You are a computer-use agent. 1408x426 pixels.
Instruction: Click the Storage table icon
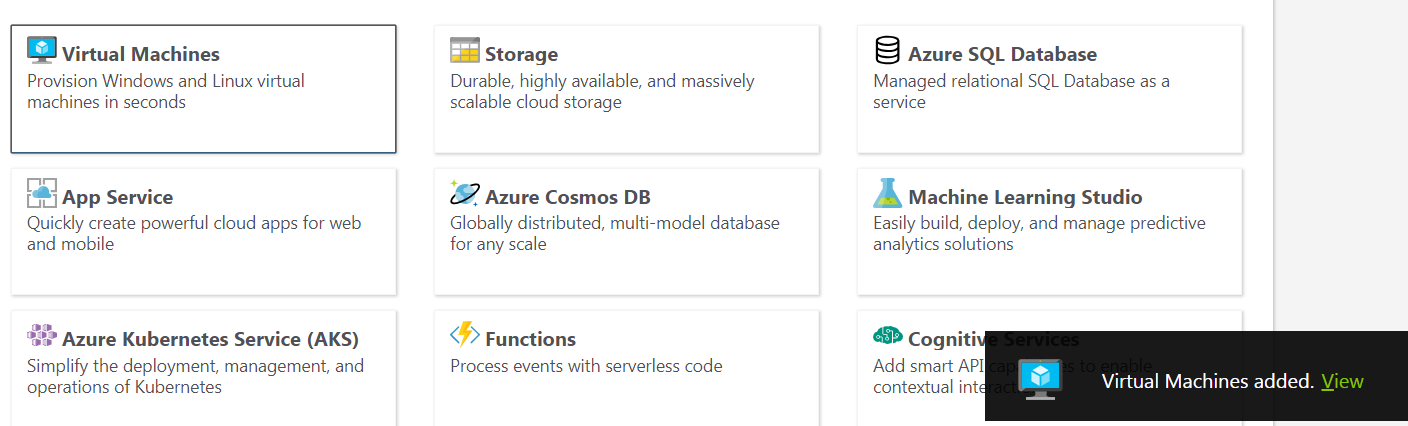[x=465, y=50]
